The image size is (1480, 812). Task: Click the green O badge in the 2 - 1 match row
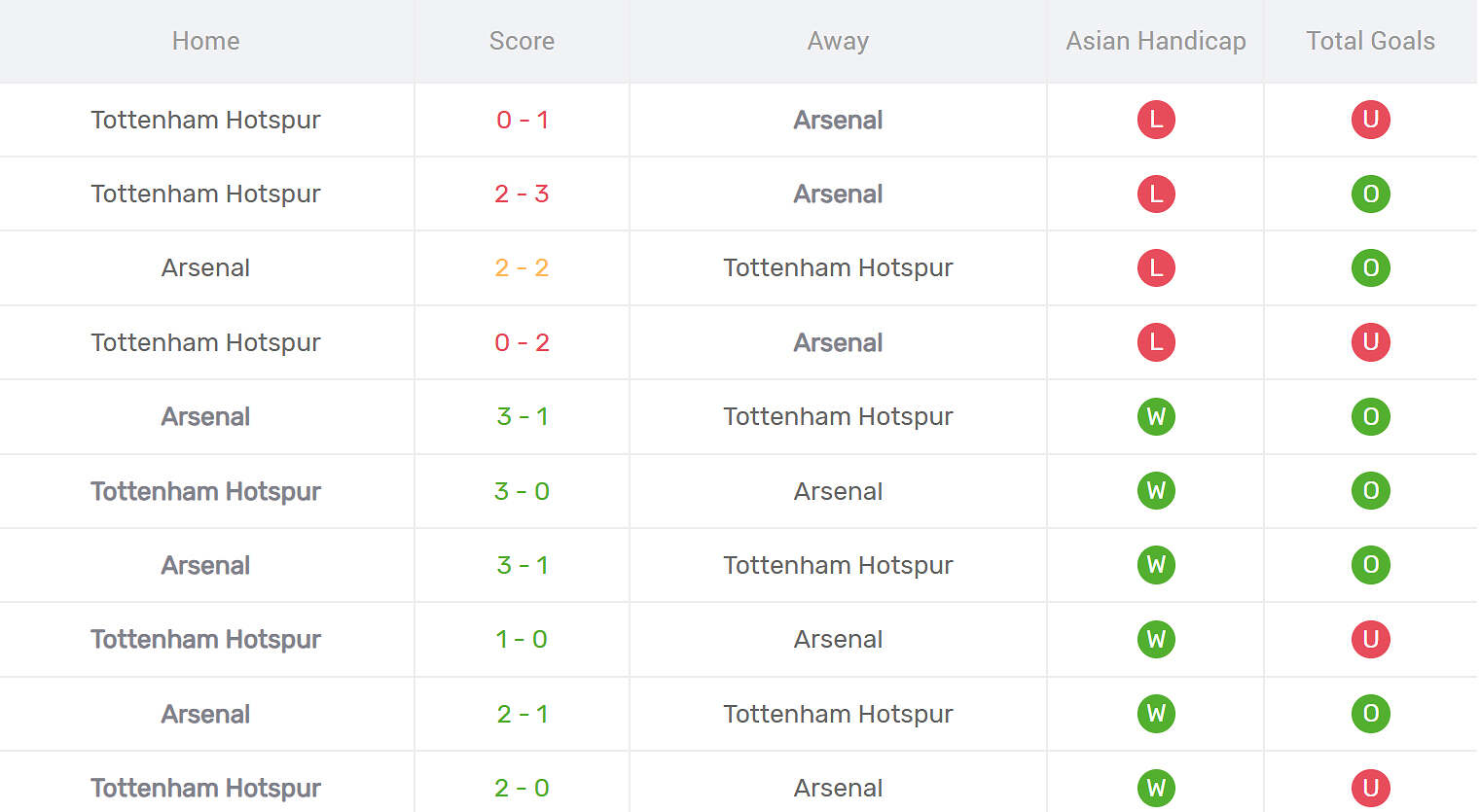[1370, 714]
